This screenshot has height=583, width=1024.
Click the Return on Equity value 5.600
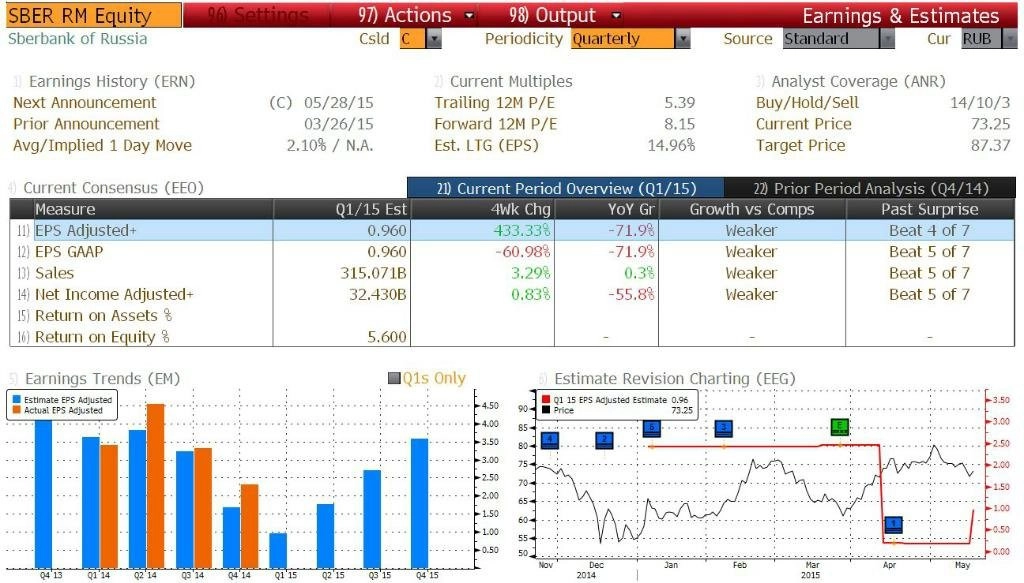click(387, 337)
